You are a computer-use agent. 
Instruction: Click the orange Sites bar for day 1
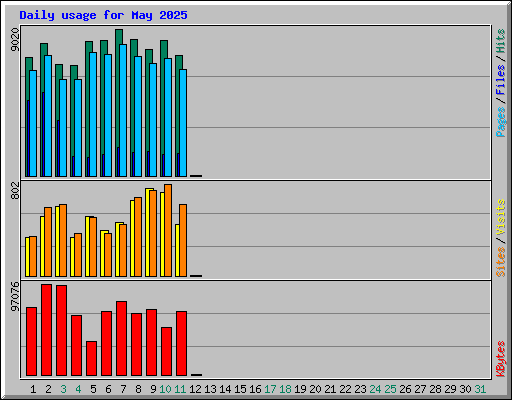click(x=33, y=256)
